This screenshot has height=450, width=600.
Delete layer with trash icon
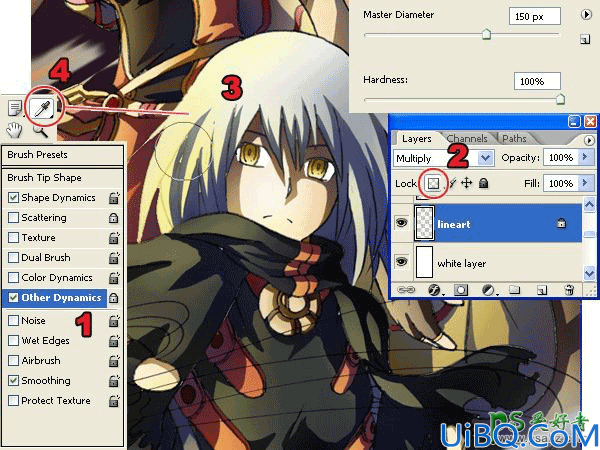click(x=569, y=290)
